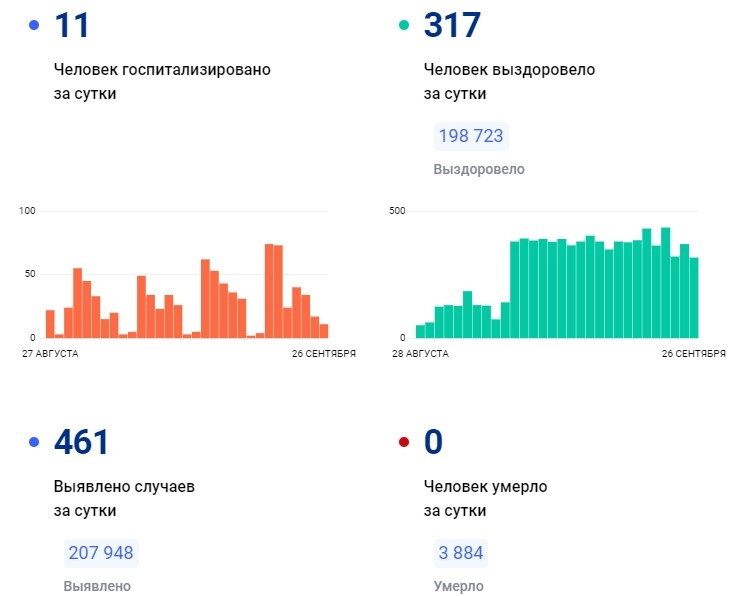Click the teal dot beside number 317
The image size is (751, 596).
404,25
